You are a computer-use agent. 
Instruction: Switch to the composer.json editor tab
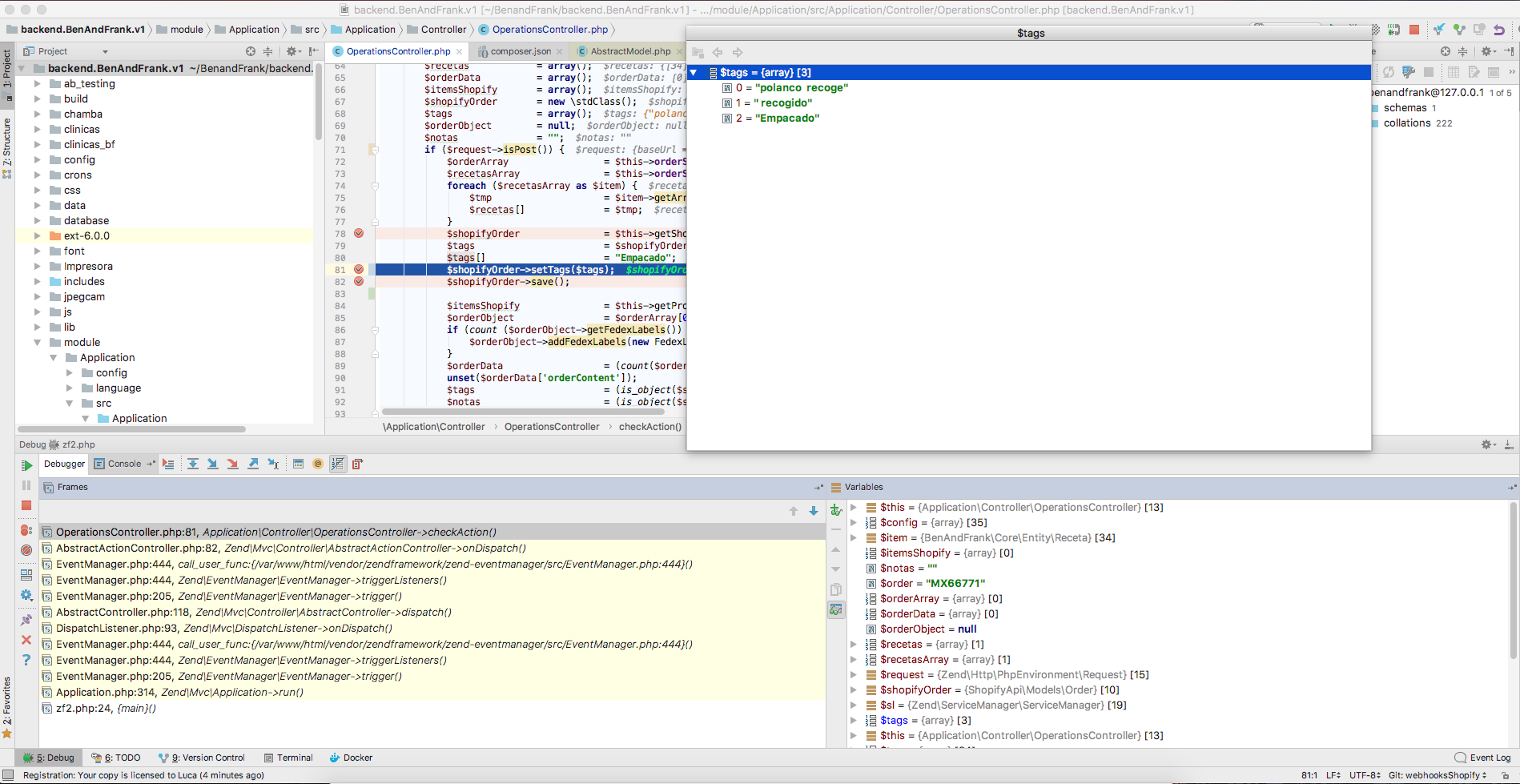tap(520, 51)
